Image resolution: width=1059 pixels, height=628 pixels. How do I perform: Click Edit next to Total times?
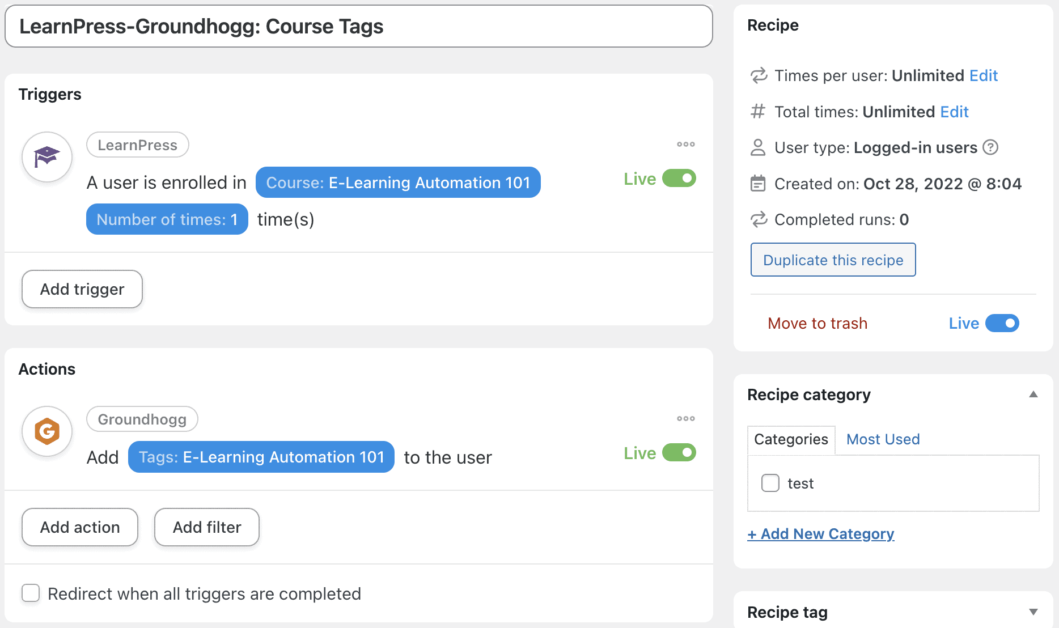pyautogui.click(x=954, y=111)
